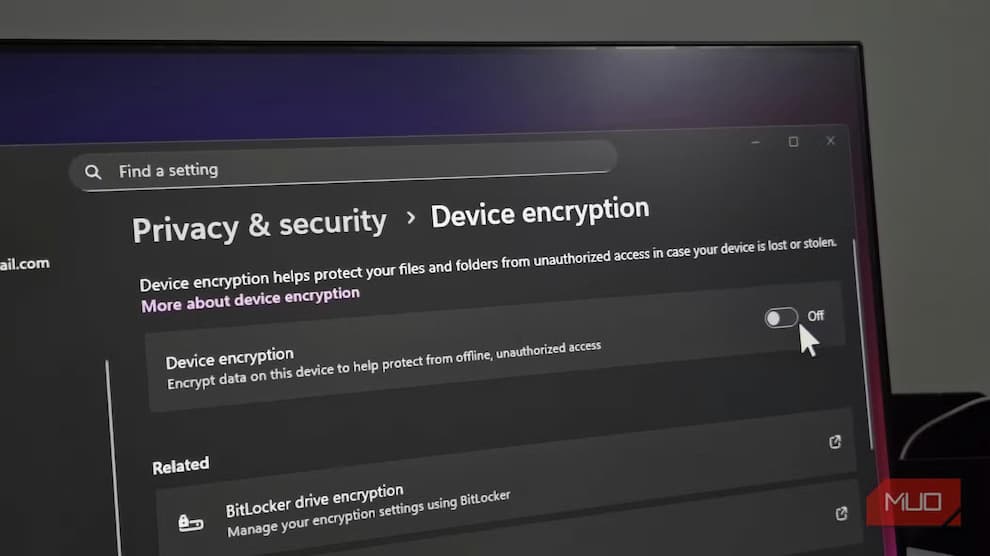Close the Settings window
The width and height of the screenshot is (990, 556).
pos(830,141)
